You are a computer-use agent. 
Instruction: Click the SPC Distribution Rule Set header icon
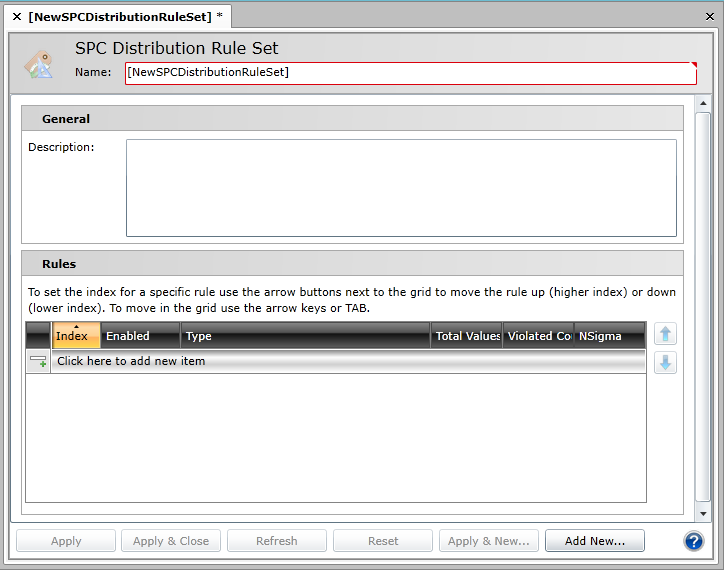pos(40,62)
